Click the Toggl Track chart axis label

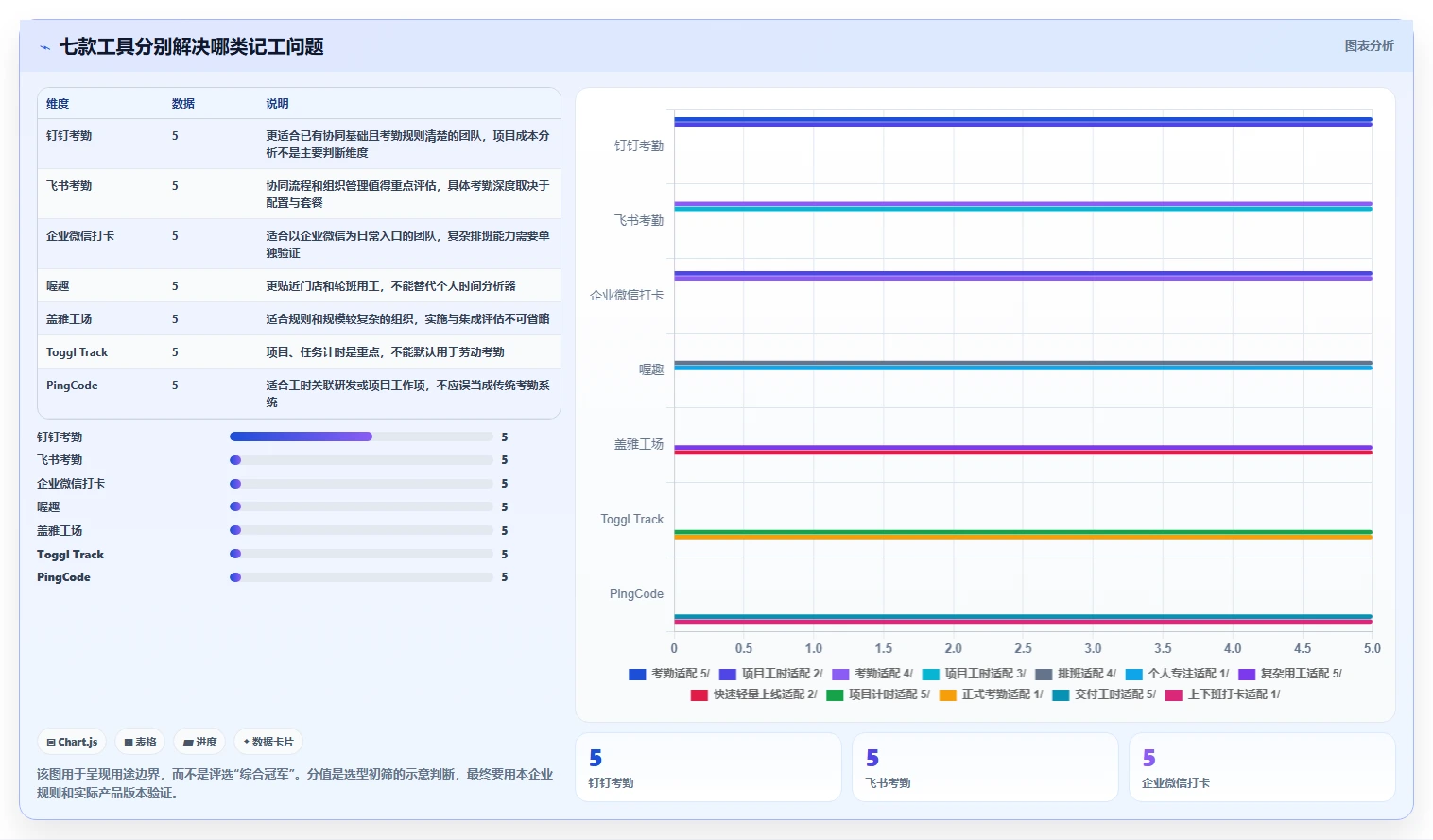632,520
